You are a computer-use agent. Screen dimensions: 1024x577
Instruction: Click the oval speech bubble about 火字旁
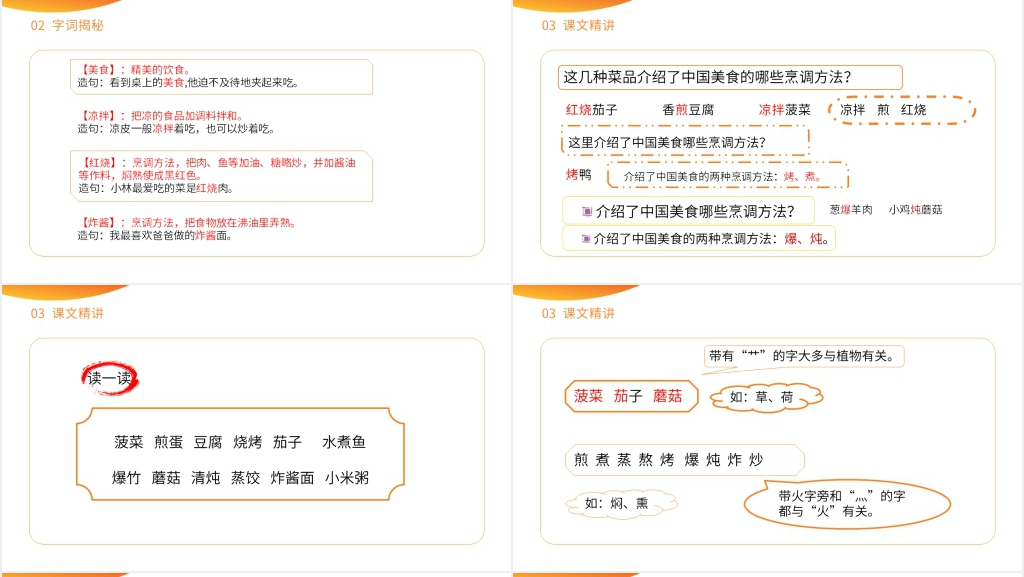point(845,503)
